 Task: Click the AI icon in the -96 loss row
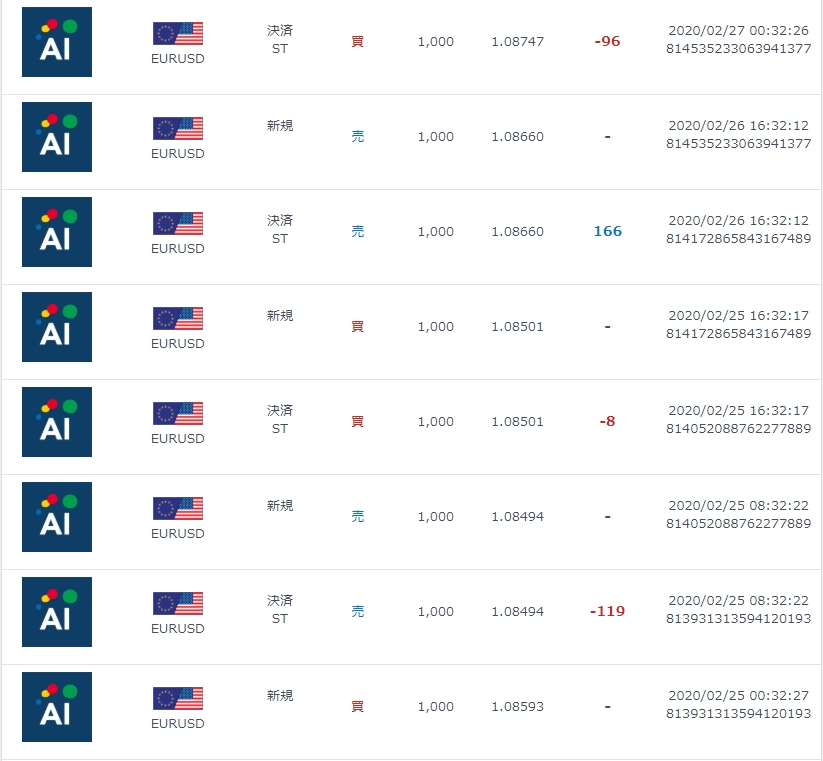57,42
